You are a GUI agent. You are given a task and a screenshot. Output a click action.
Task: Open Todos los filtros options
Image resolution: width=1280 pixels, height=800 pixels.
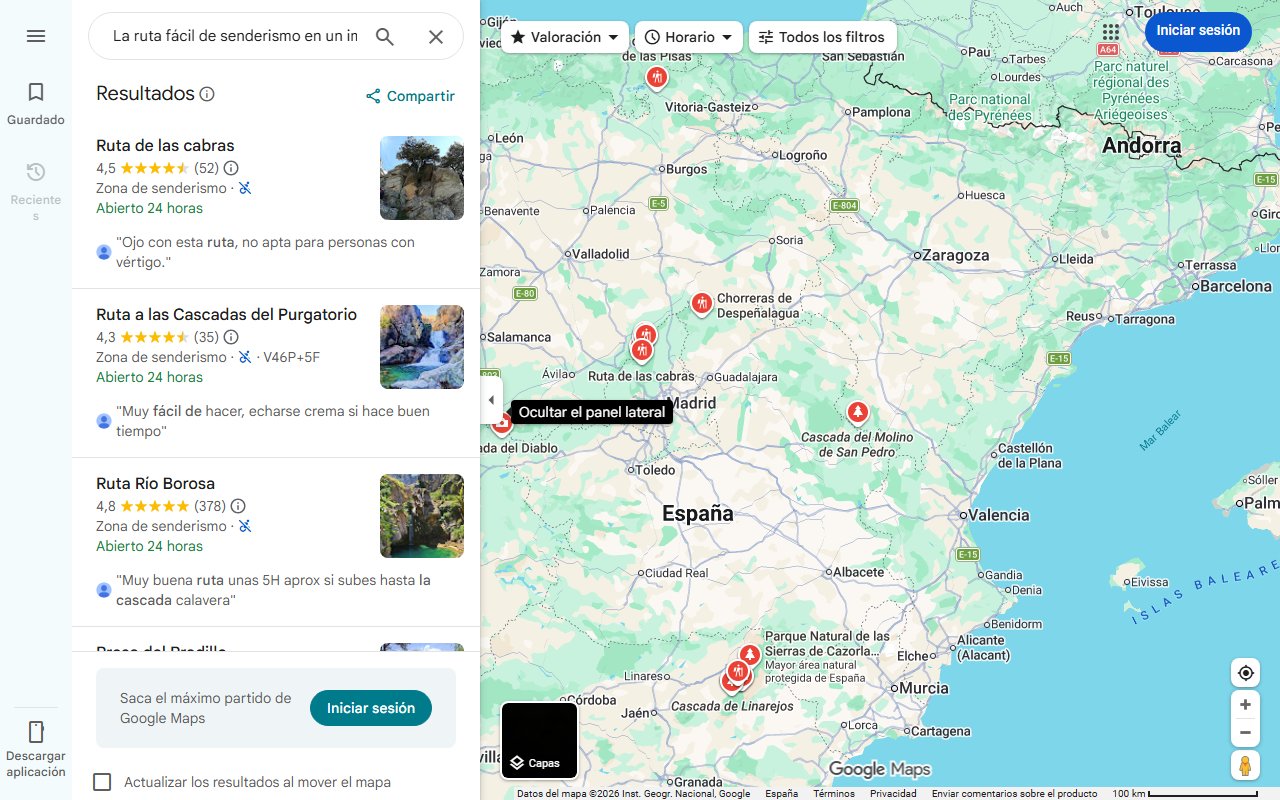822,36
